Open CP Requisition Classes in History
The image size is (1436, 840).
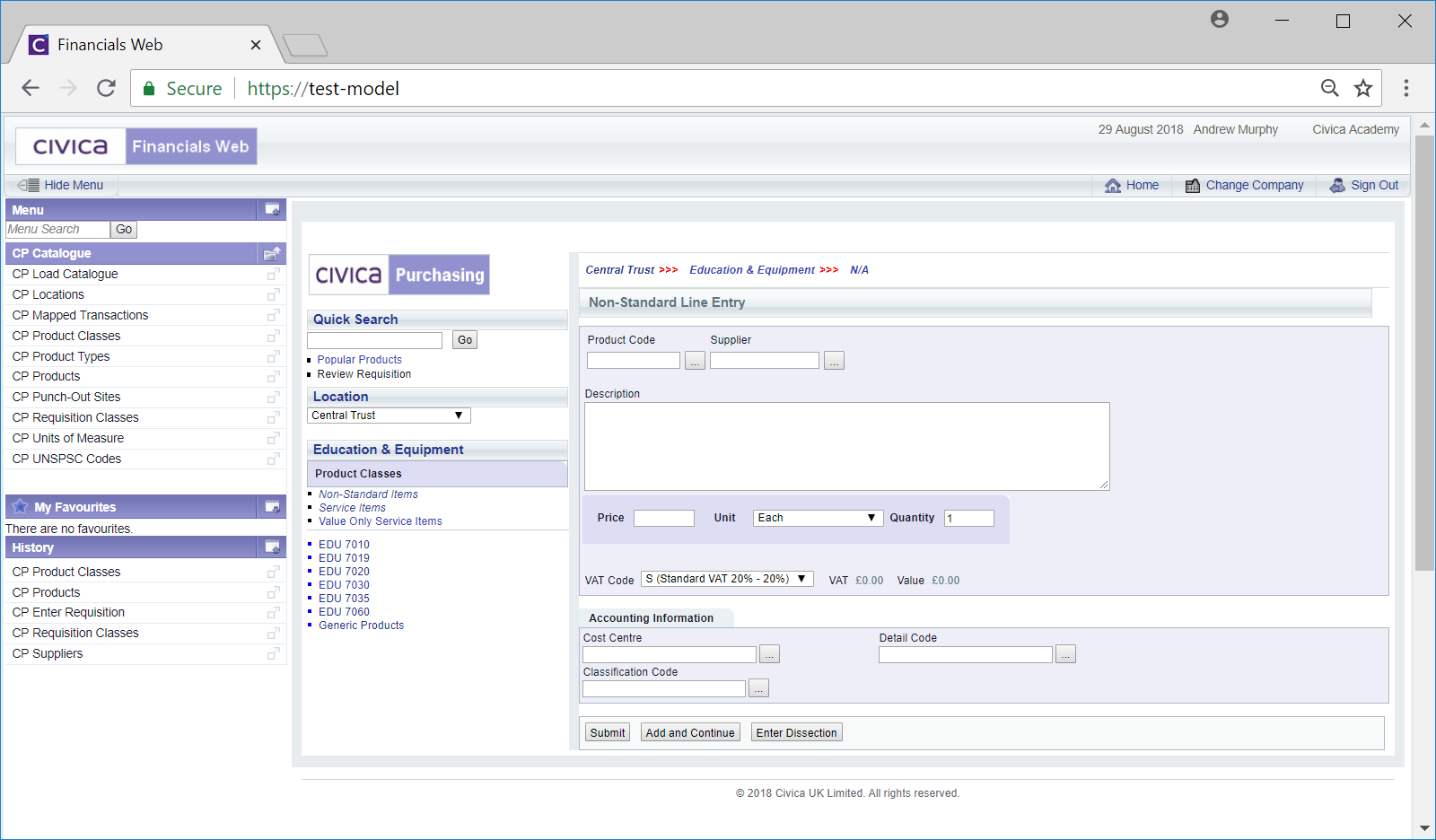(75, 633)
